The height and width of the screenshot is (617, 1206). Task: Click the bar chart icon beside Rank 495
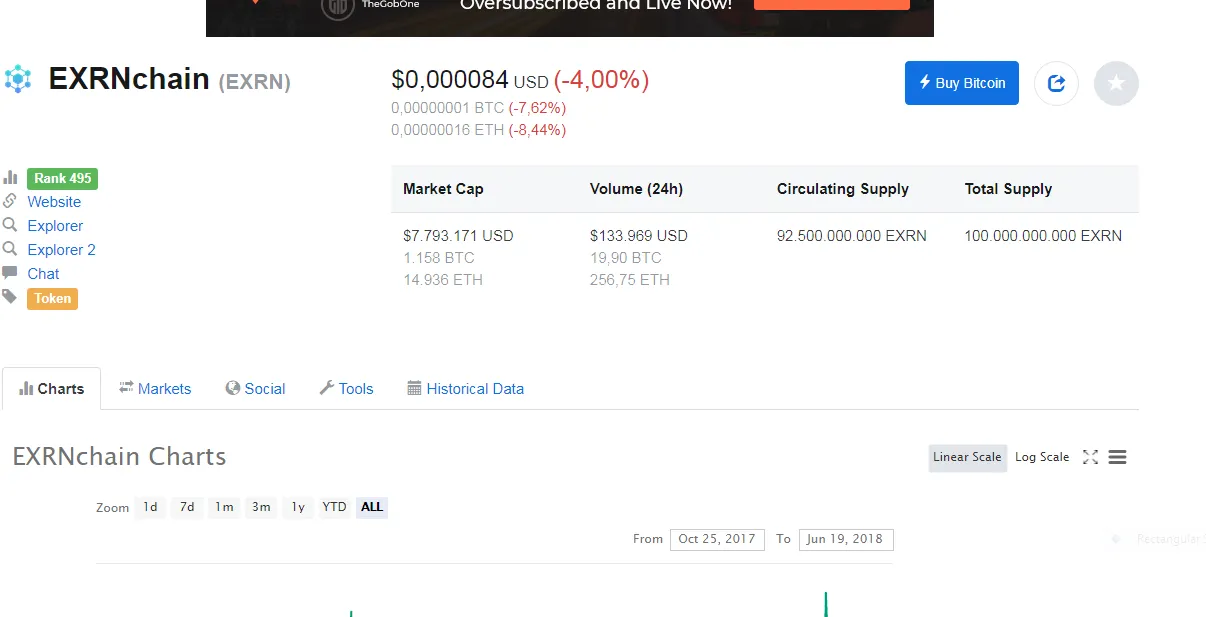point(10,178)
